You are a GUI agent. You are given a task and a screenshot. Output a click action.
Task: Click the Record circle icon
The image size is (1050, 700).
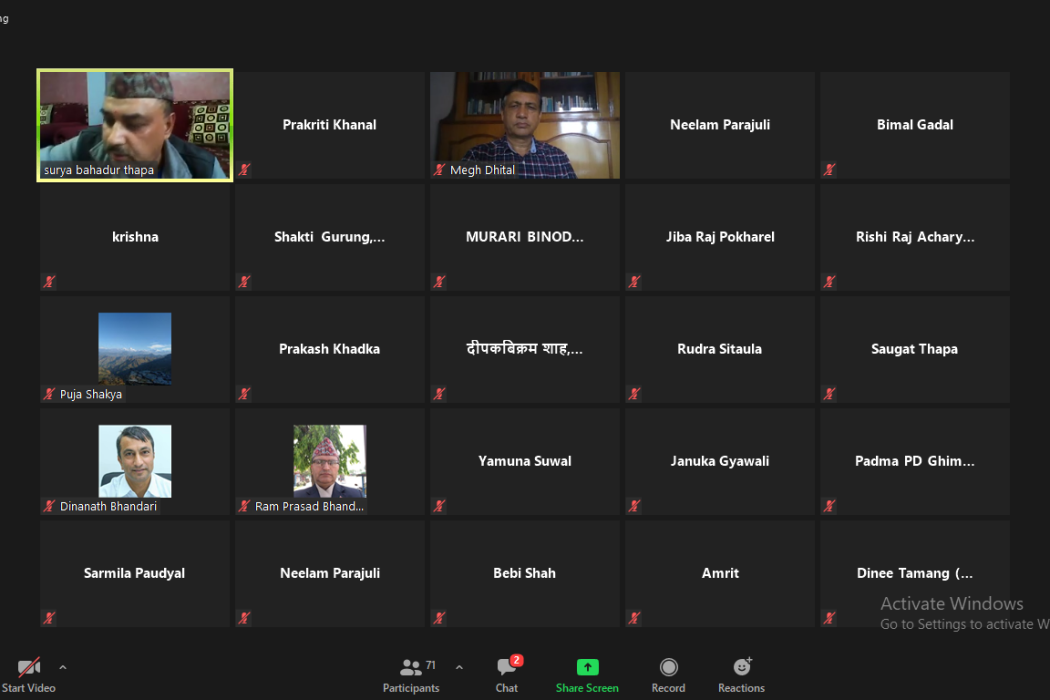[668, 667]
